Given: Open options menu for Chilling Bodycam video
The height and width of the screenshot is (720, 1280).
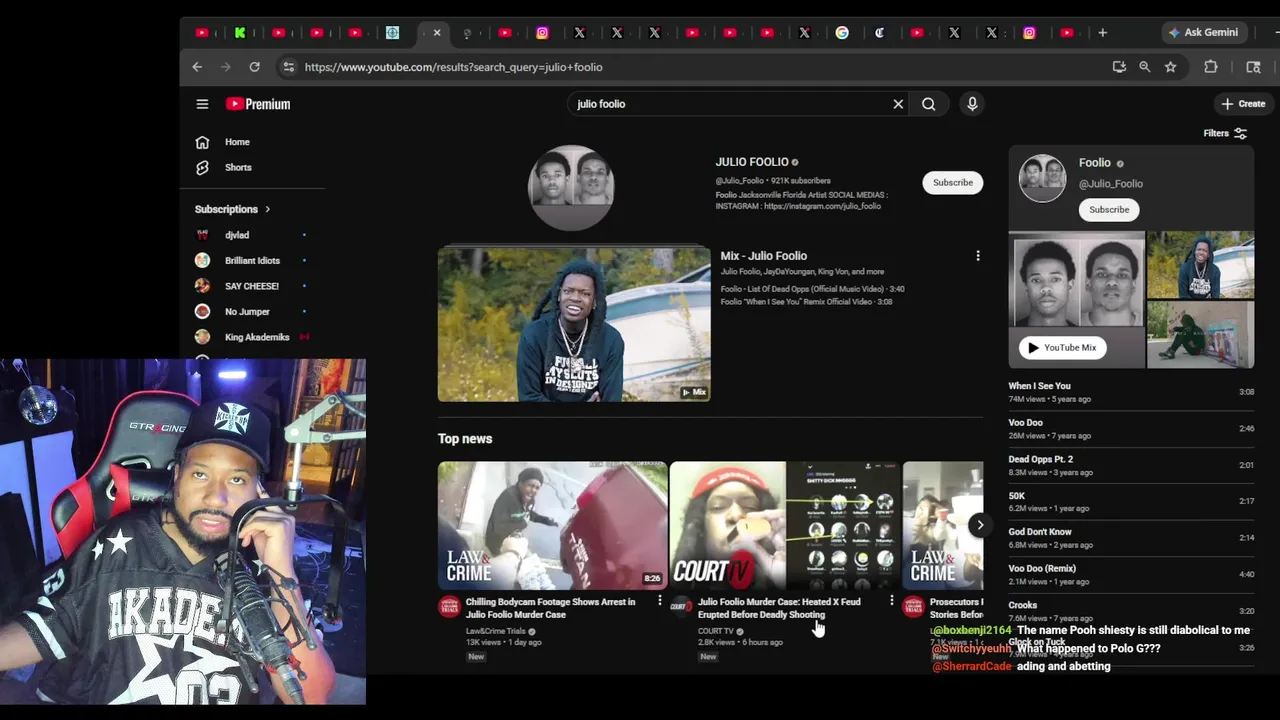Looking at the screenshot, I should (659, 601).
